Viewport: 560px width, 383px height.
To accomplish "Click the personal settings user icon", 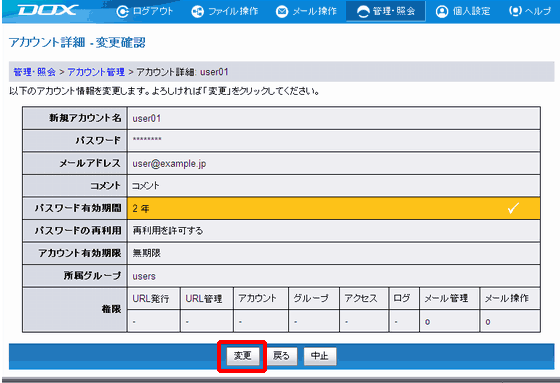I will 442,11.
